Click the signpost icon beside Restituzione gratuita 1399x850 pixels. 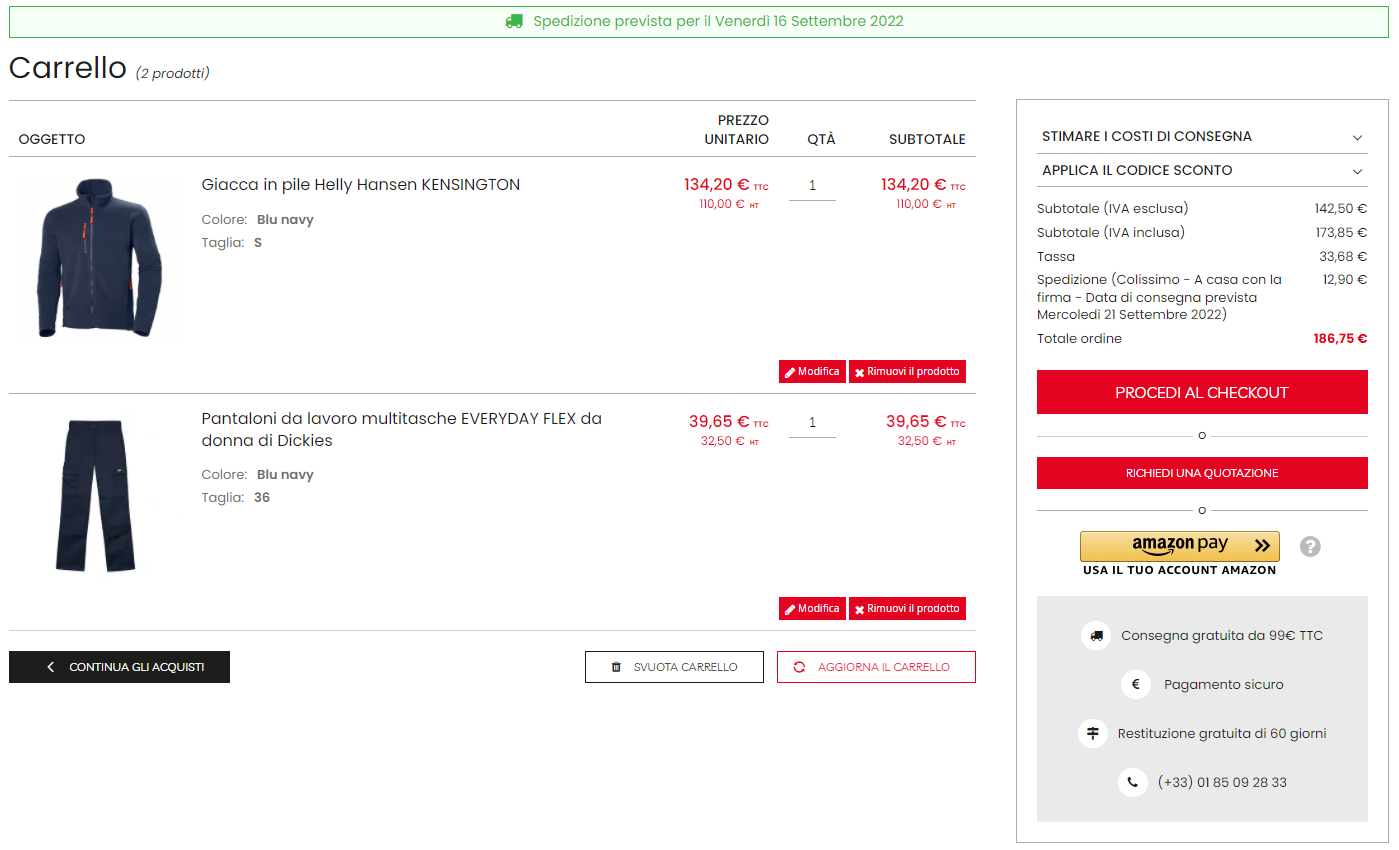[1092, 733]
